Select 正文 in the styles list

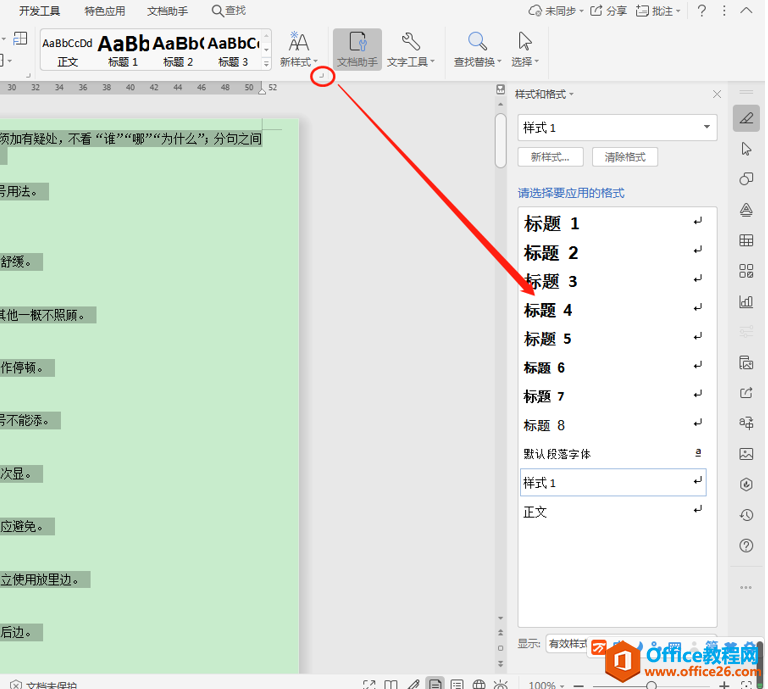click(x=613, y=512)
